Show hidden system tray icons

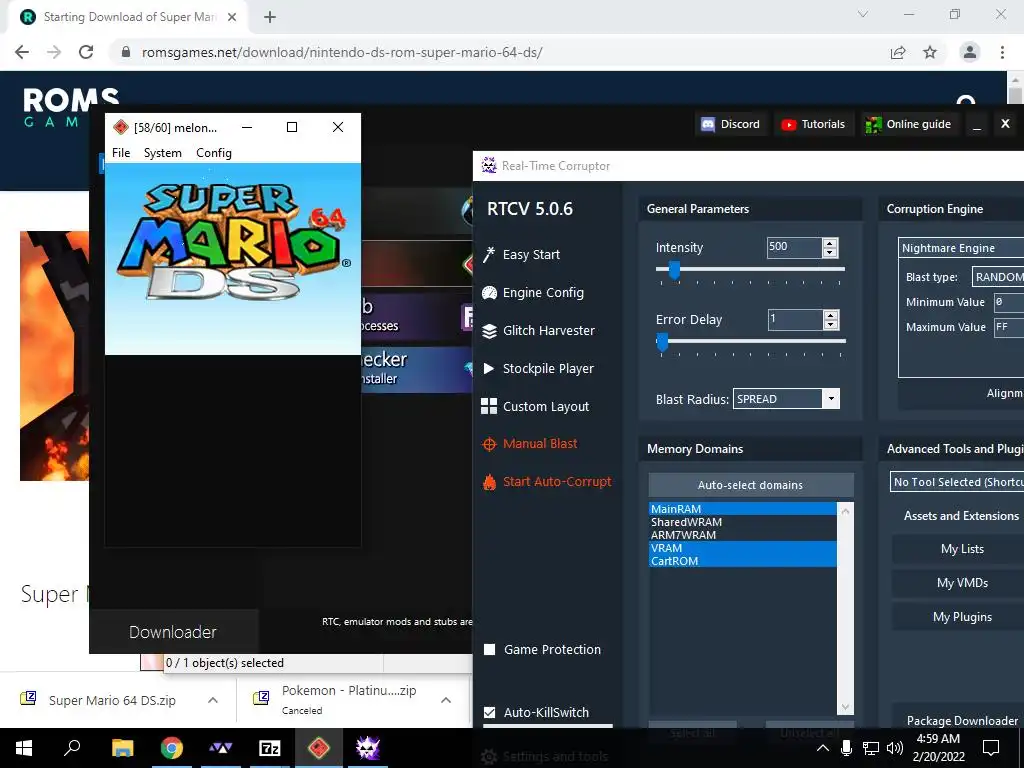click(823, 748)
